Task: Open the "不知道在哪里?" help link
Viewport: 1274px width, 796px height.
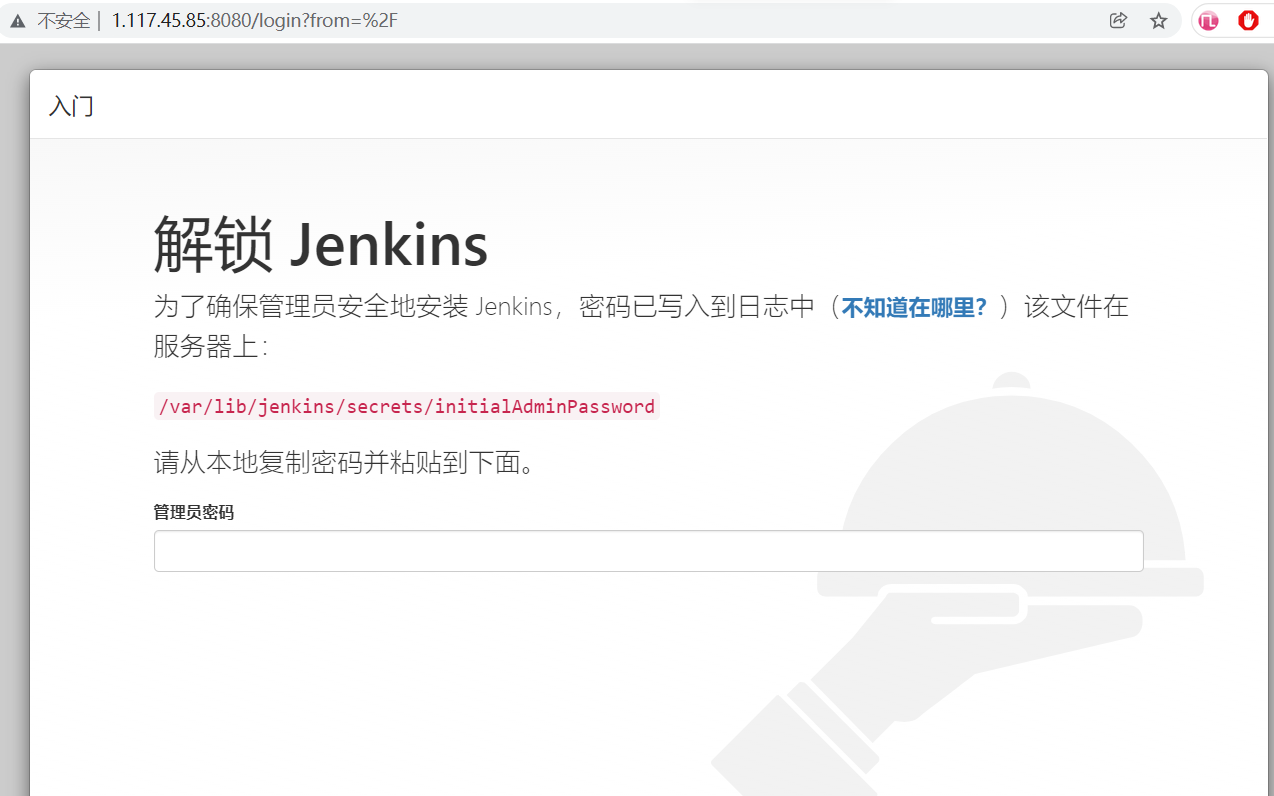Action: point(914,308)
